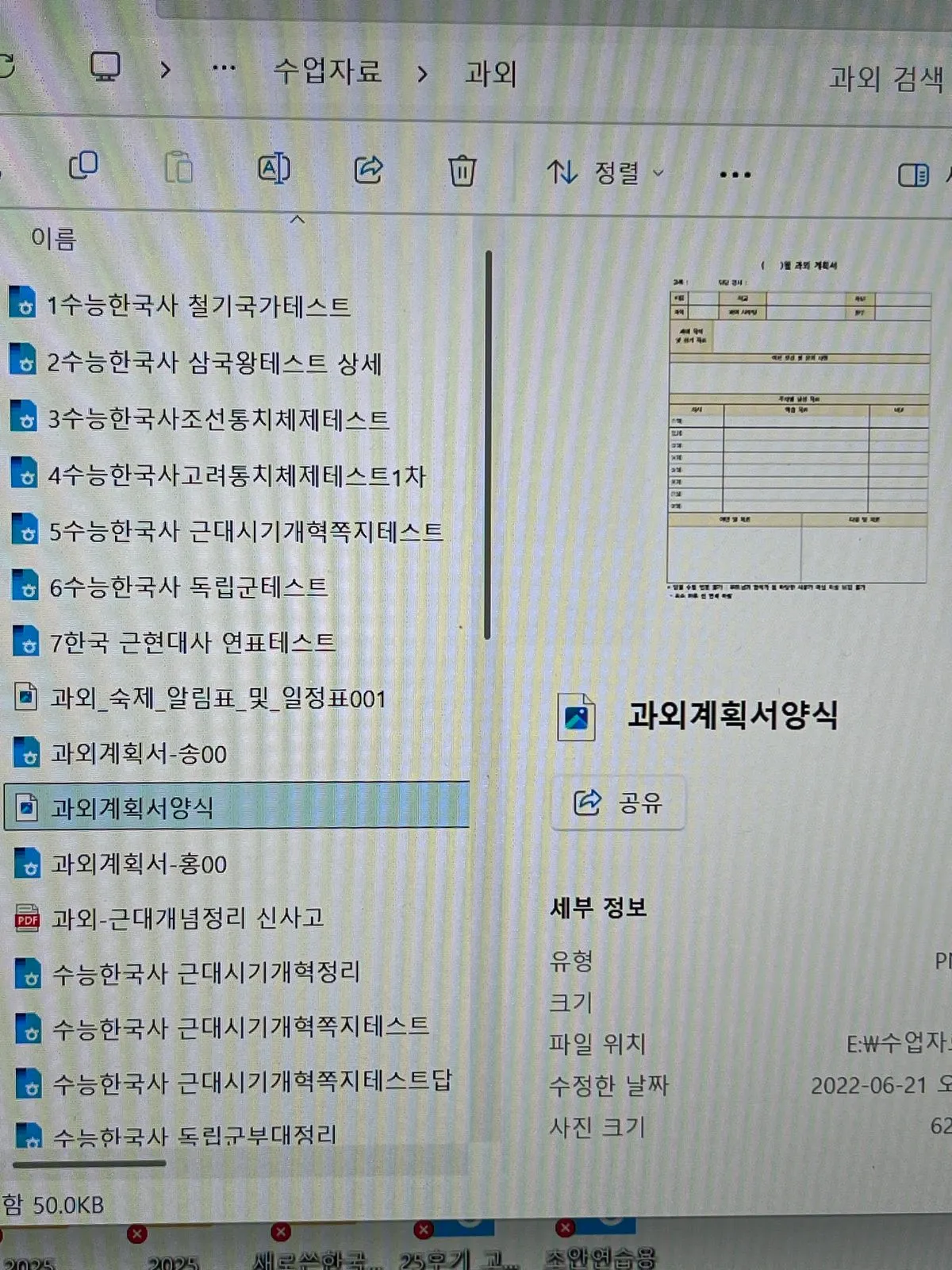Click the 수정한 날짜 value 2022-06-21
952x1270 pixels.
pos(881,1085)
